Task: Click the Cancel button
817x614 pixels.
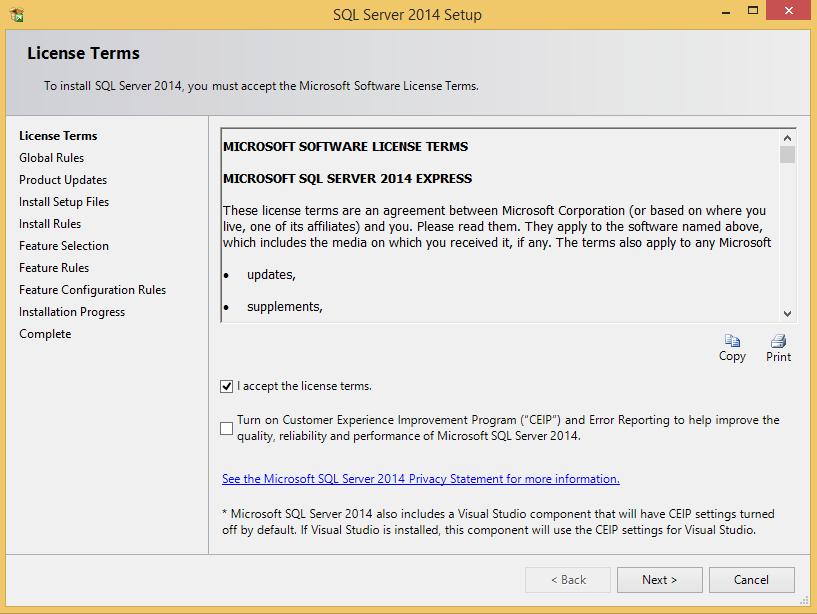Action: coord(751,580)
